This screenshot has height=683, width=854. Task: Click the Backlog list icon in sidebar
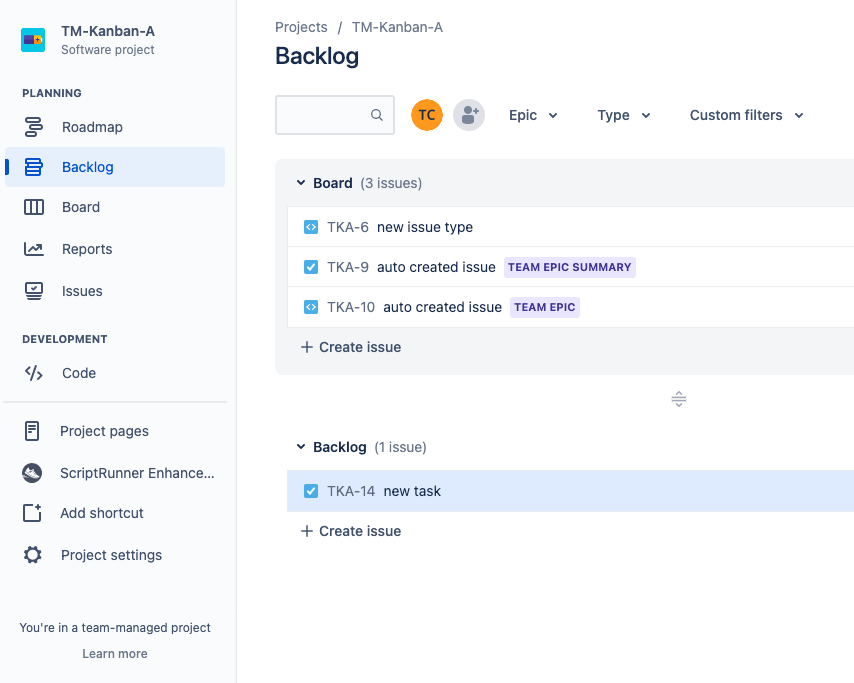click(x=34, y=167)
